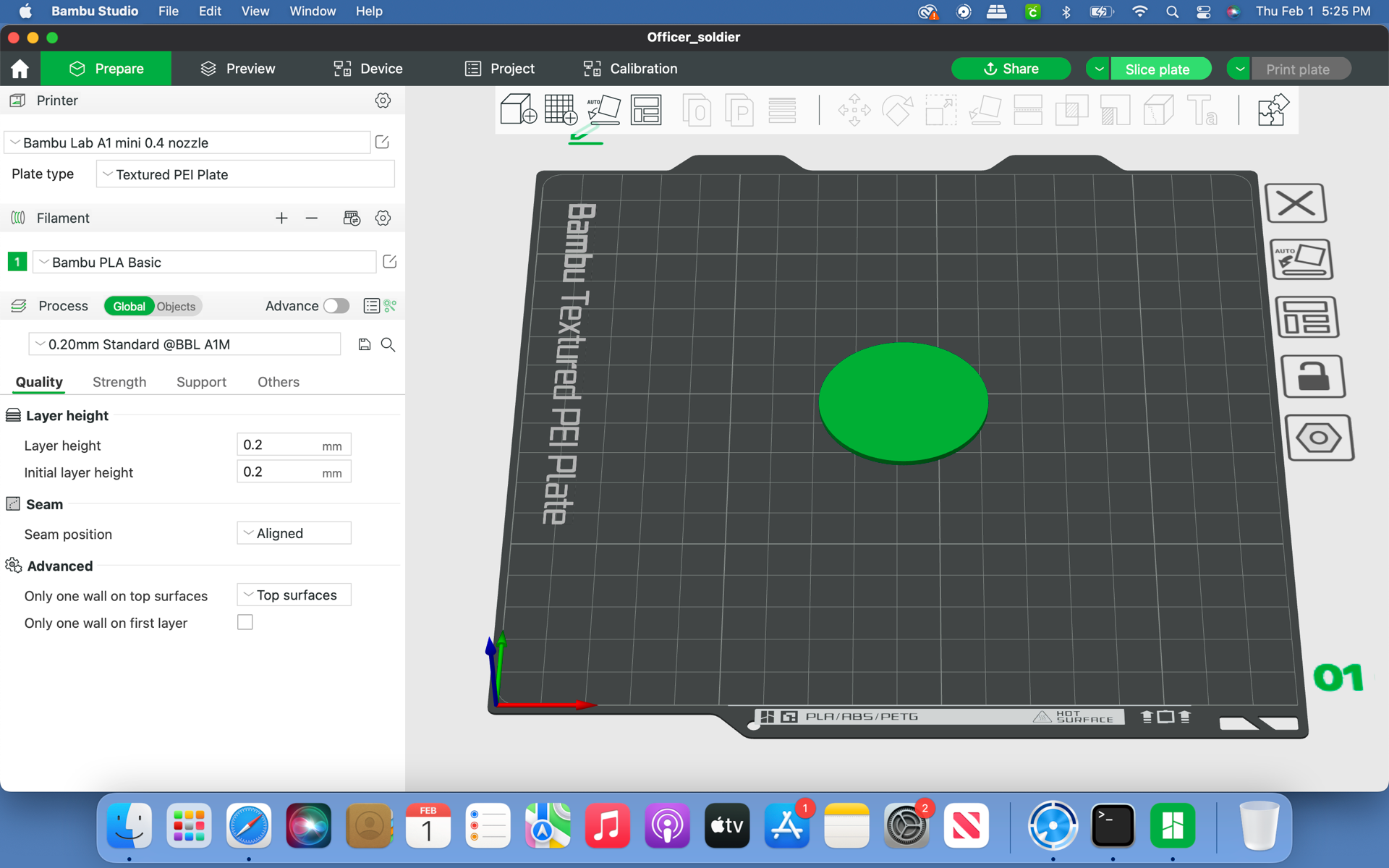
Task: Auto orient objects from the top toolbar
Action: (x=603, y=110)
